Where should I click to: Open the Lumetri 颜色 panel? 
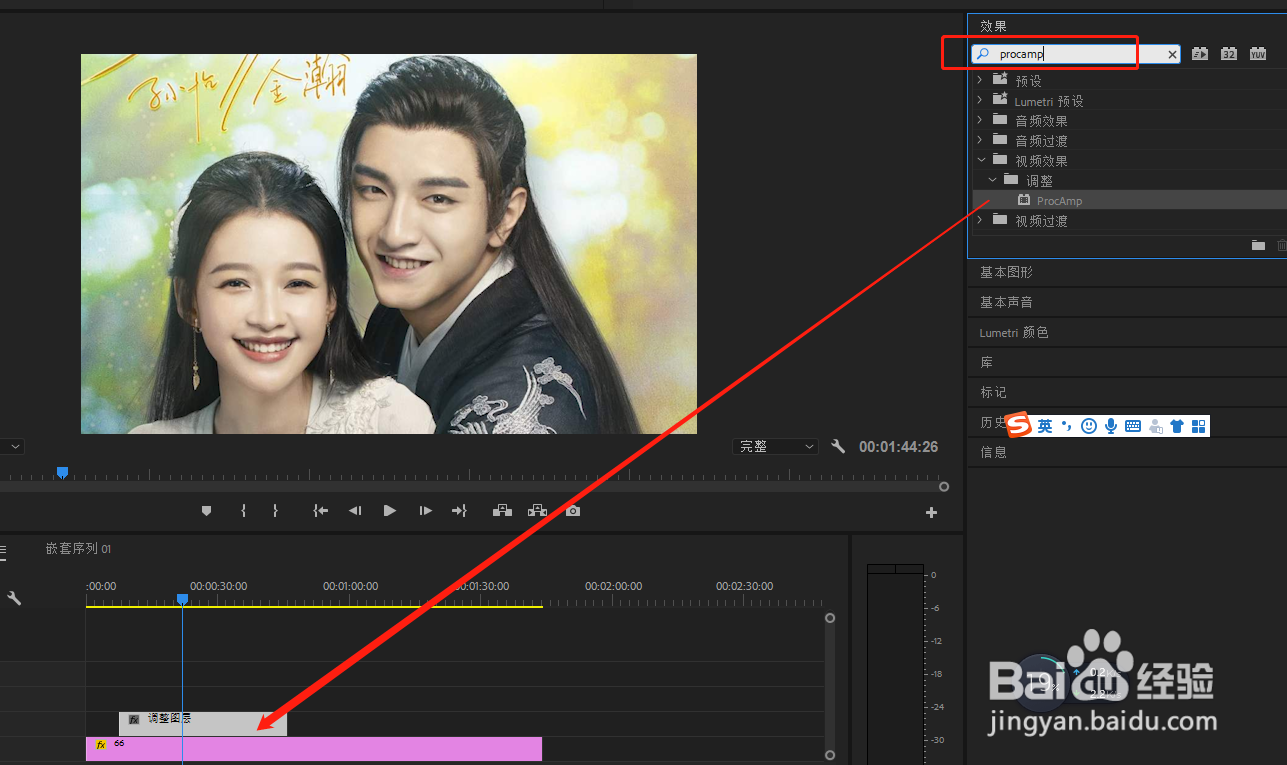pyautogui.click(x=1014, y=332)
